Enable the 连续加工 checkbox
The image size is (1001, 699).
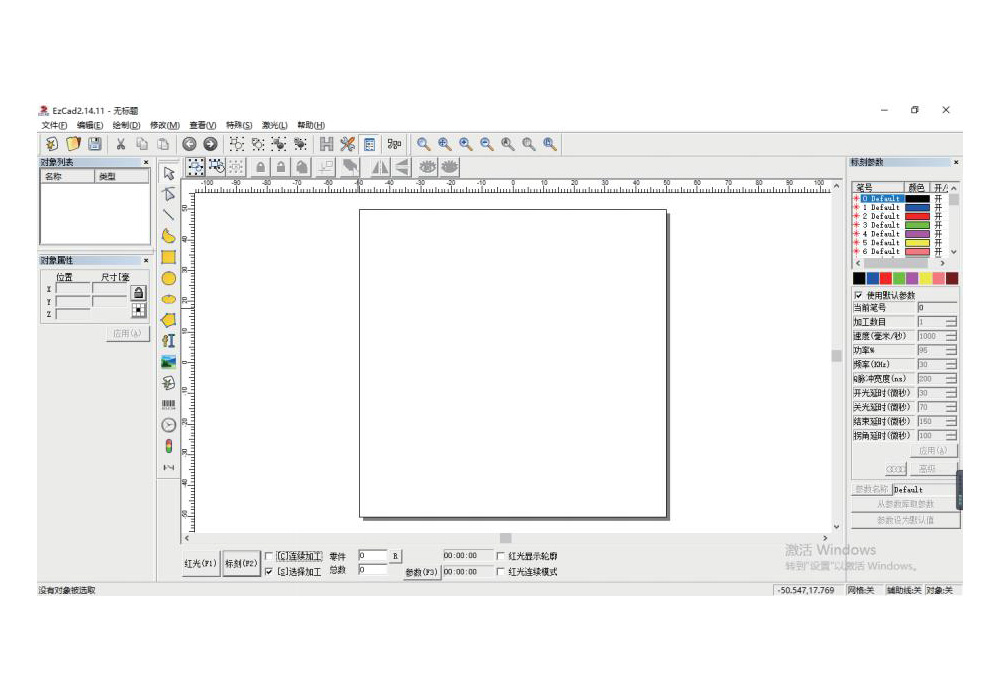(269, 557)
